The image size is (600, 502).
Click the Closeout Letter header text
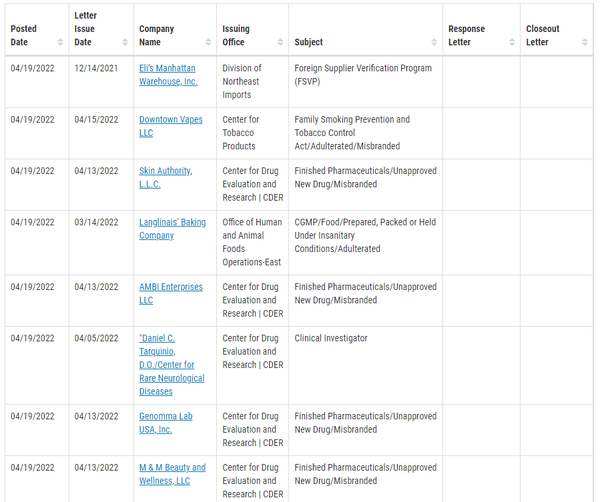[x=543, y=35]
